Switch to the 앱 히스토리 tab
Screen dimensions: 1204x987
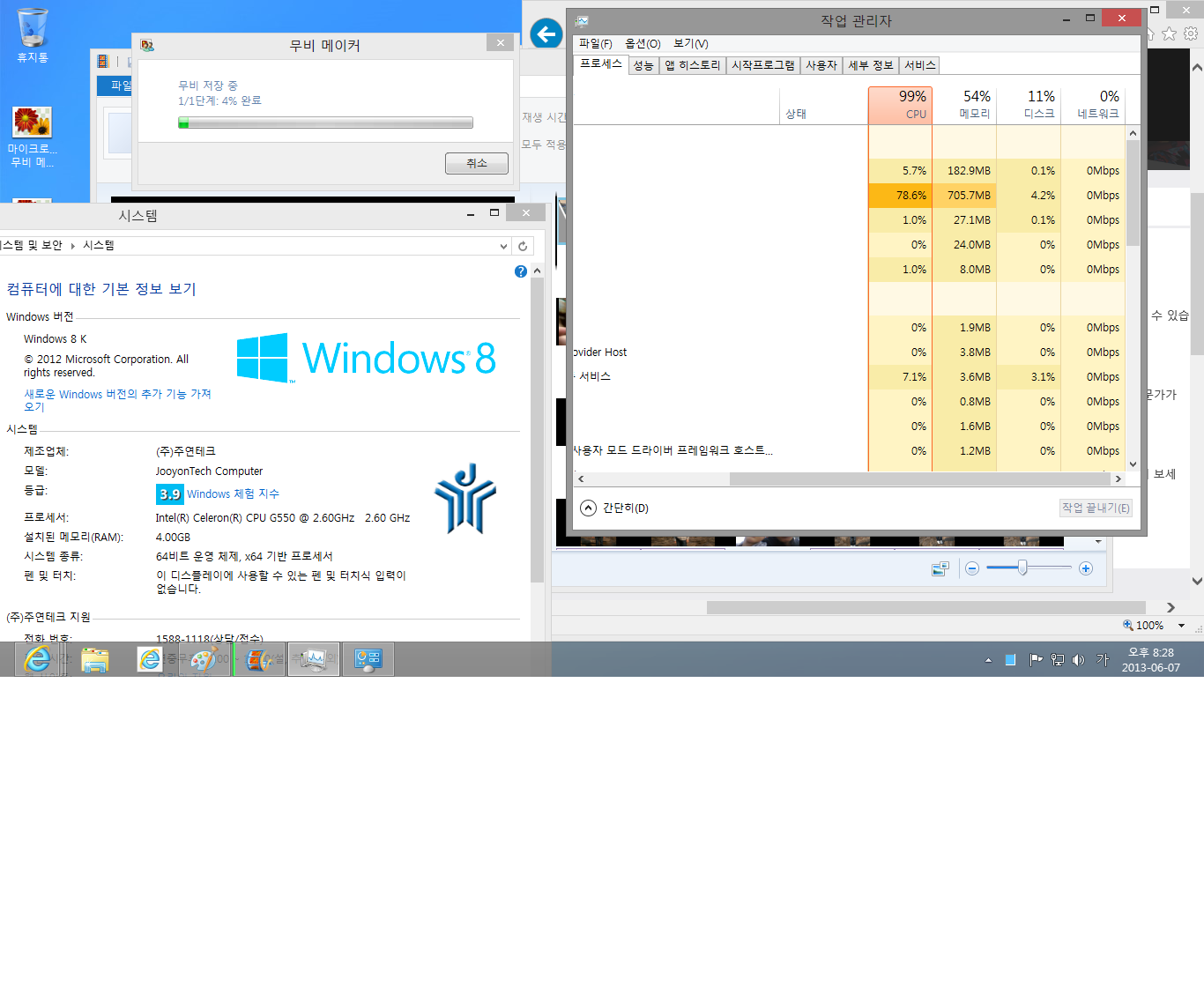coord(693,66)
